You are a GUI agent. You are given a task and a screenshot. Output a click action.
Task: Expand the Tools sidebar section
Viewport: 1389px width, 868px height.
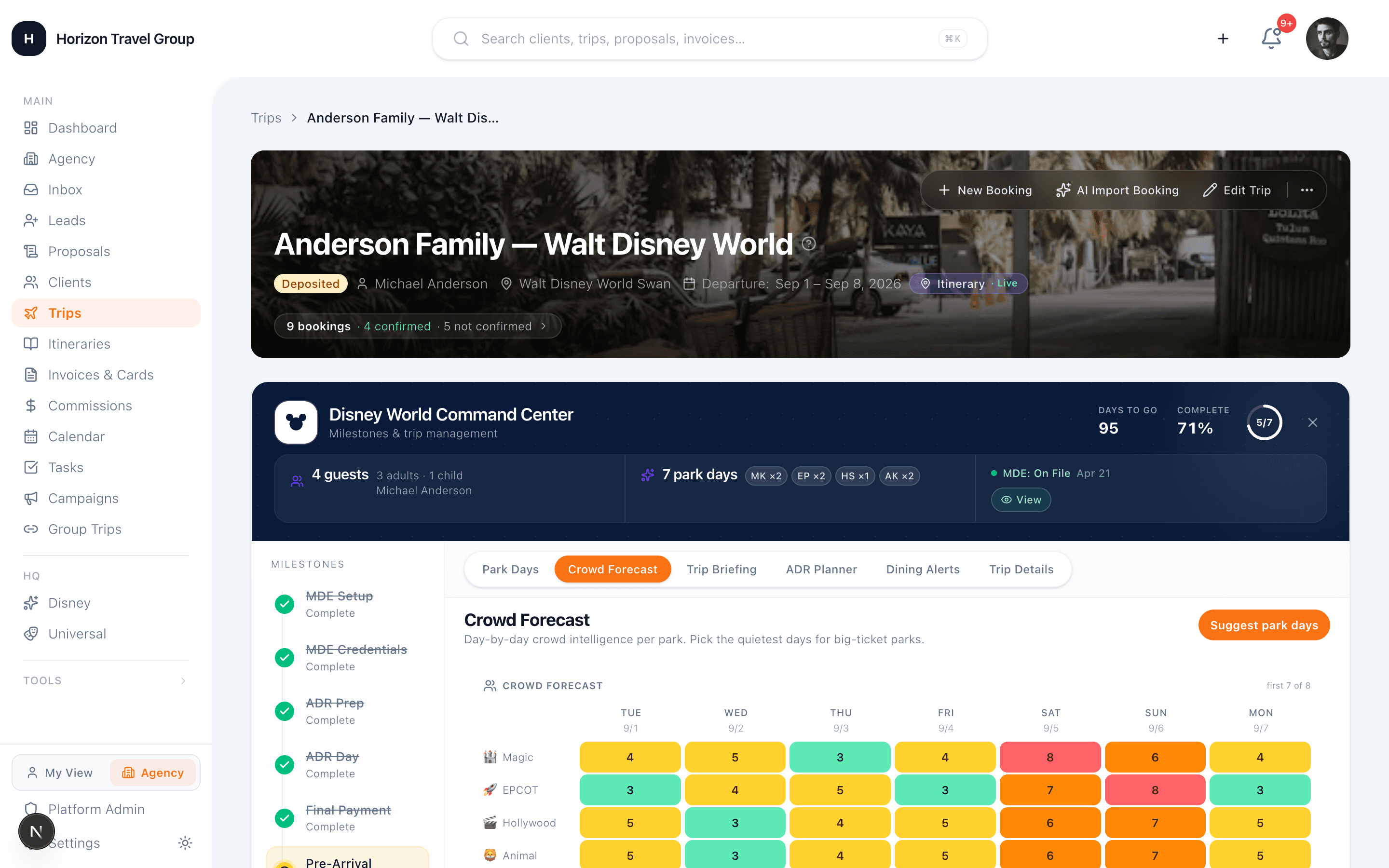[x=106, y=680]
